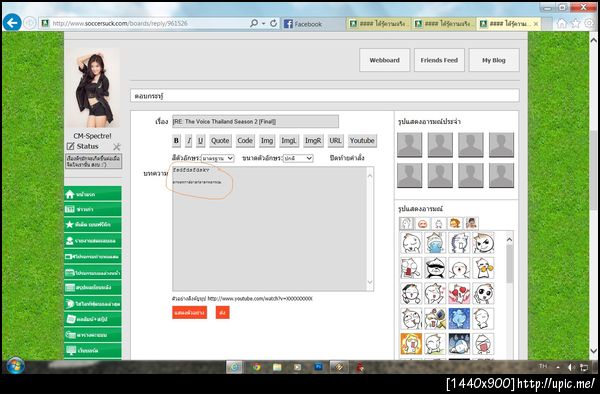This screenshot has height=394, width=600.
Task: Open the sidebar item with the star icon
Action: click(x=93, y=225)
